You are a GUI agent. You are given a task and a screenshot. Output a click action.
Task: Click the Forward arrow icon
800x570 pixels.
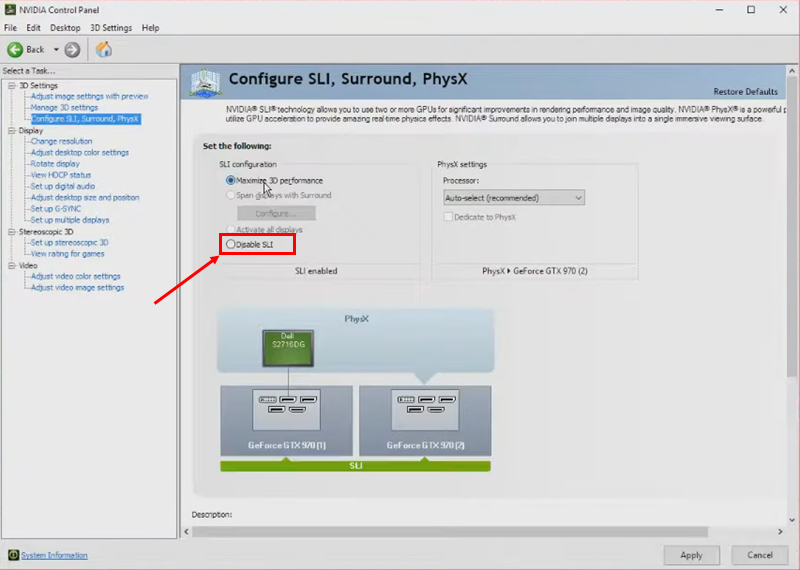[x=72, y=49]
